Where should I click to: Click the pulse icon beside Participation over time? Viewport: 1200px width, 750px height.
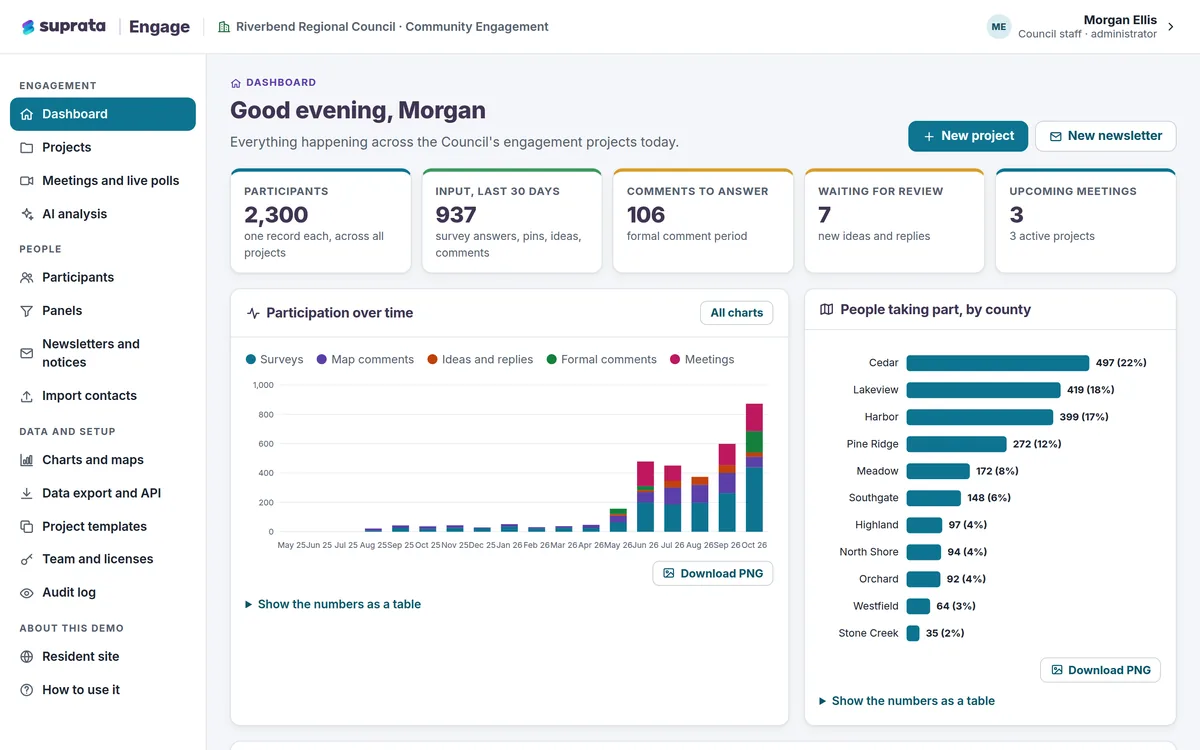coord(253,313)
